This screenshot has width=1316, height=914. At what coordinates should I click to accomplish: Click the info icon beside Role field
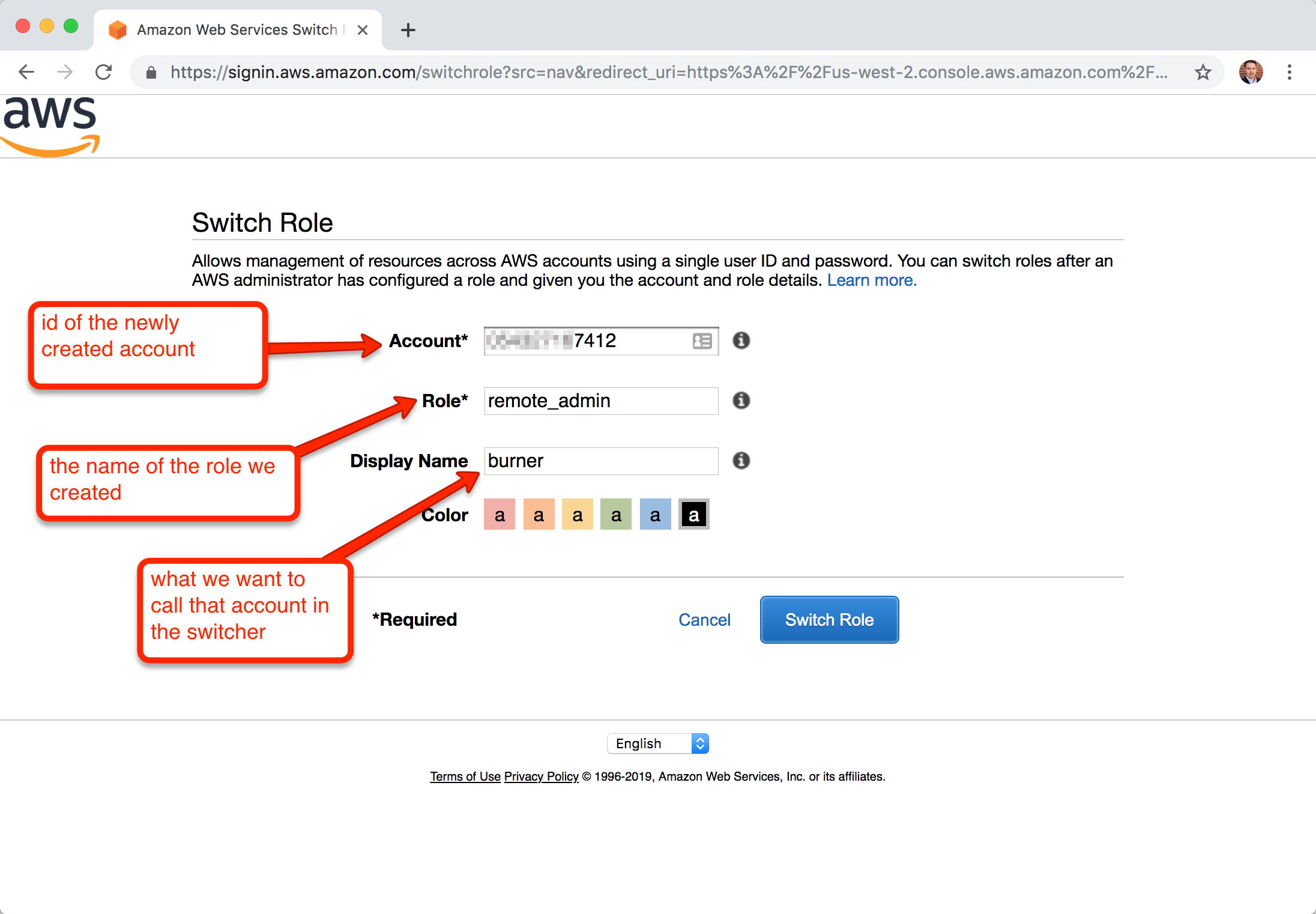pos(741,401)
